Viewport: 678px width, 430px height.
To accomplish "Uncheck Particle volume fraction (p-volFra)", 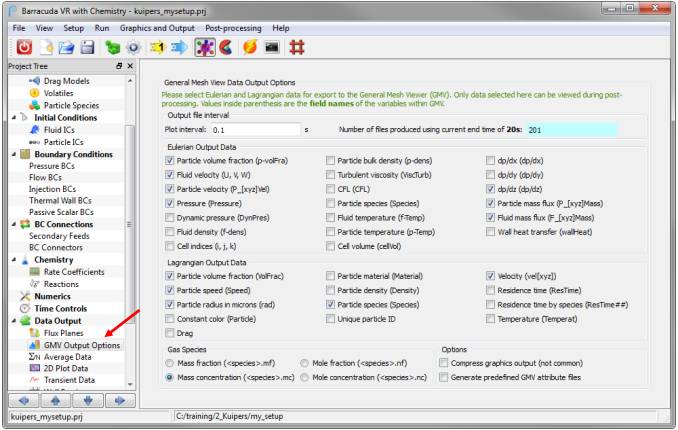I will [x=170, y=160].
